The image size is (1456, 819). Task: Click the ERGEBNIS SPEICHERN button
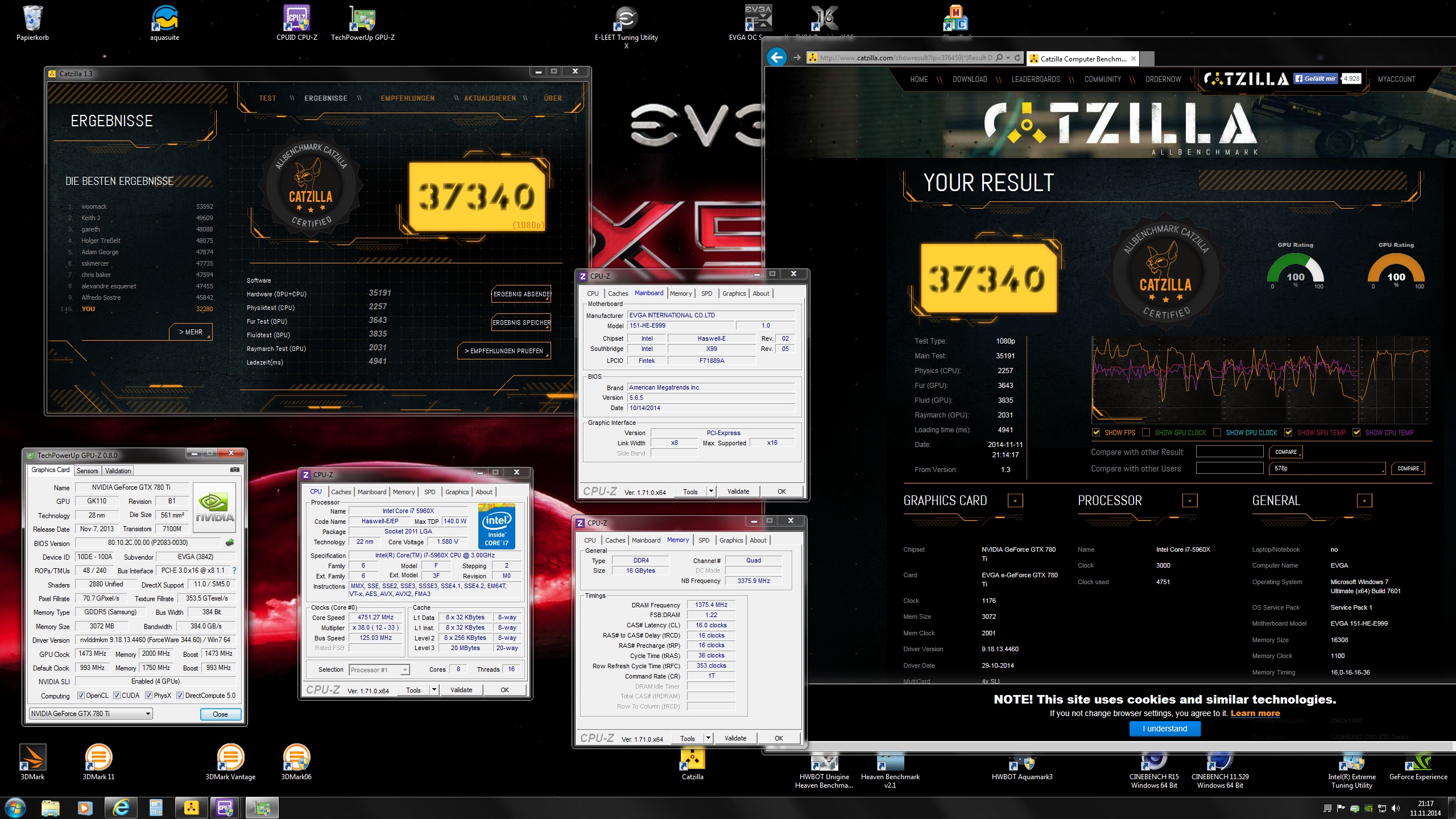tap(522, 322)
